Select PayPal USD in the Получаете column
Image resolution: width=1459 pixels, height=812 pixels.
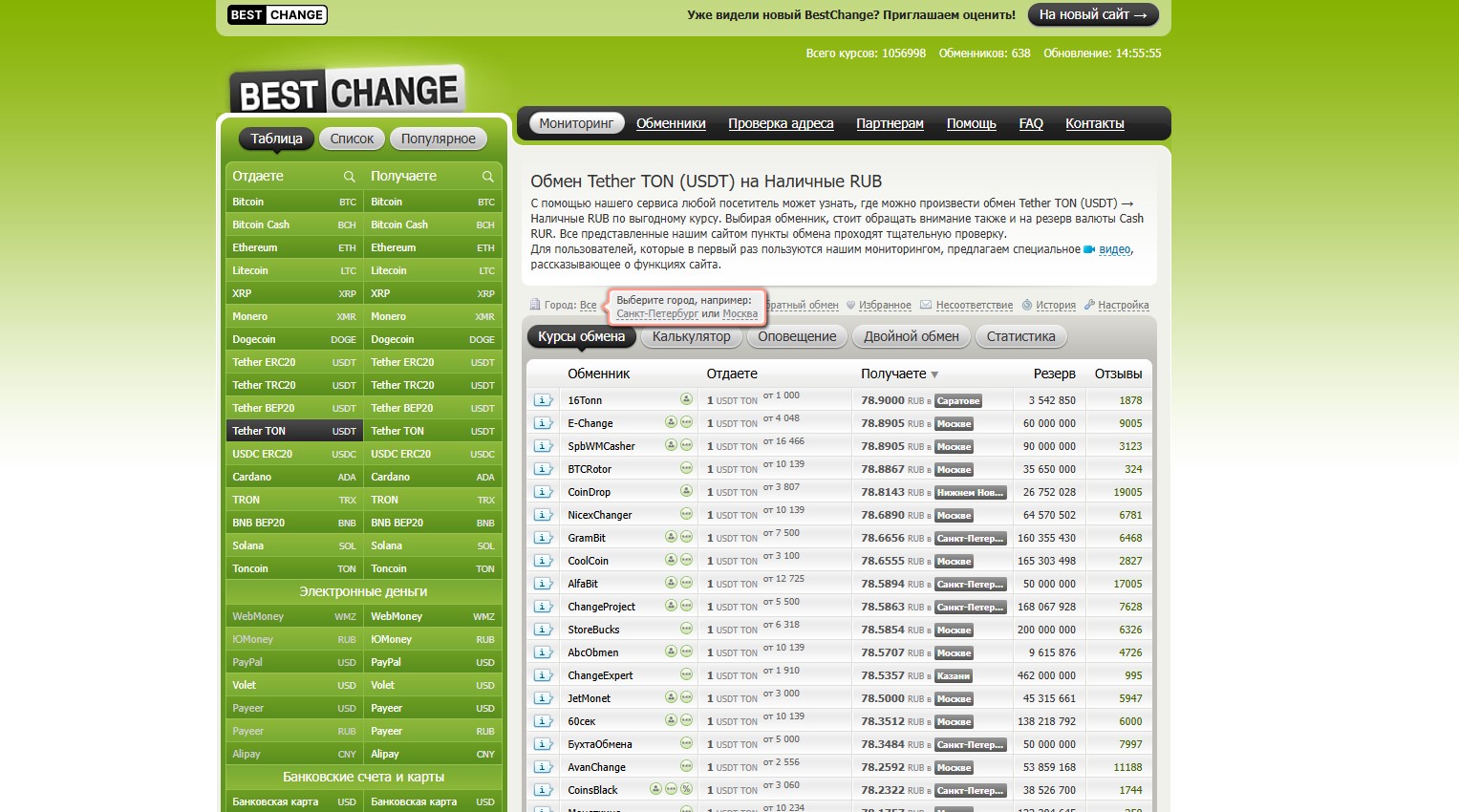tap(433, 662)
